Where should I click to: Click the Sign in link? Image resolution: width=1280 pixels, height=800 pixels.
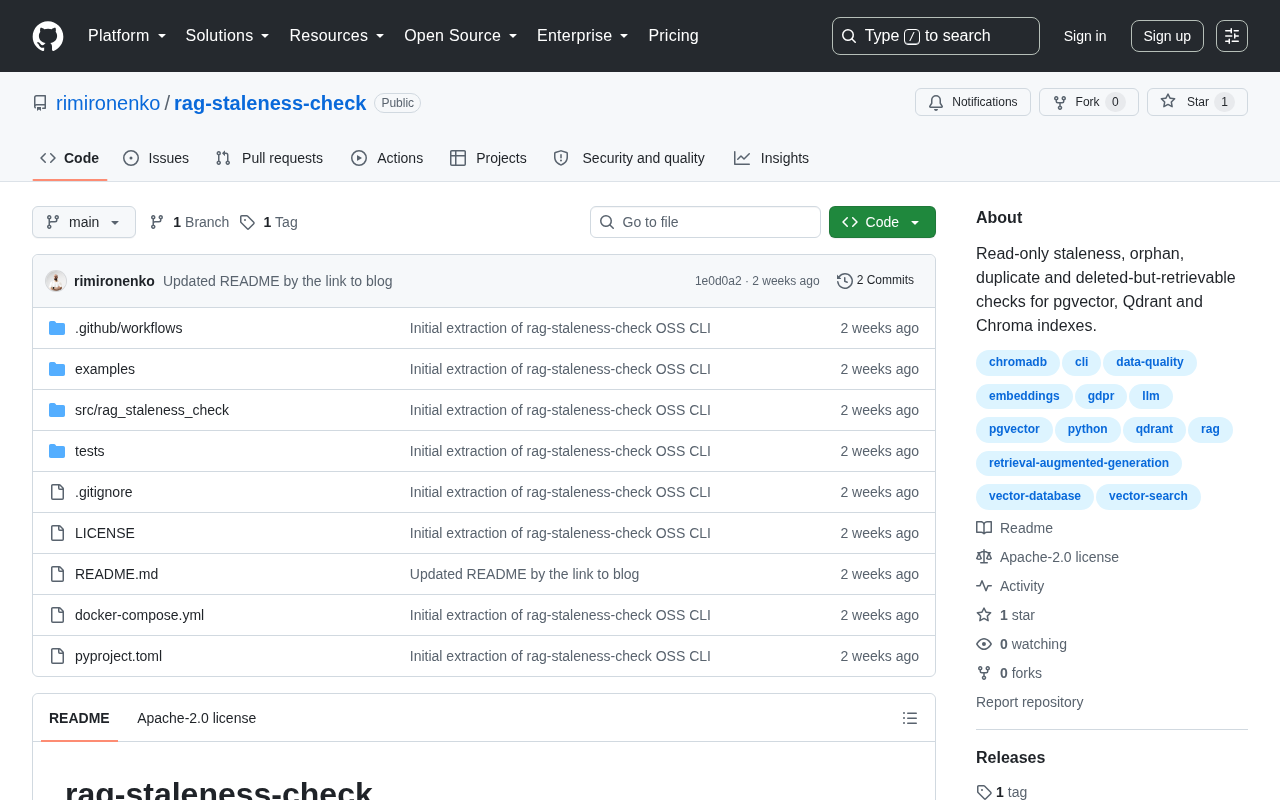coord(1085,36)
